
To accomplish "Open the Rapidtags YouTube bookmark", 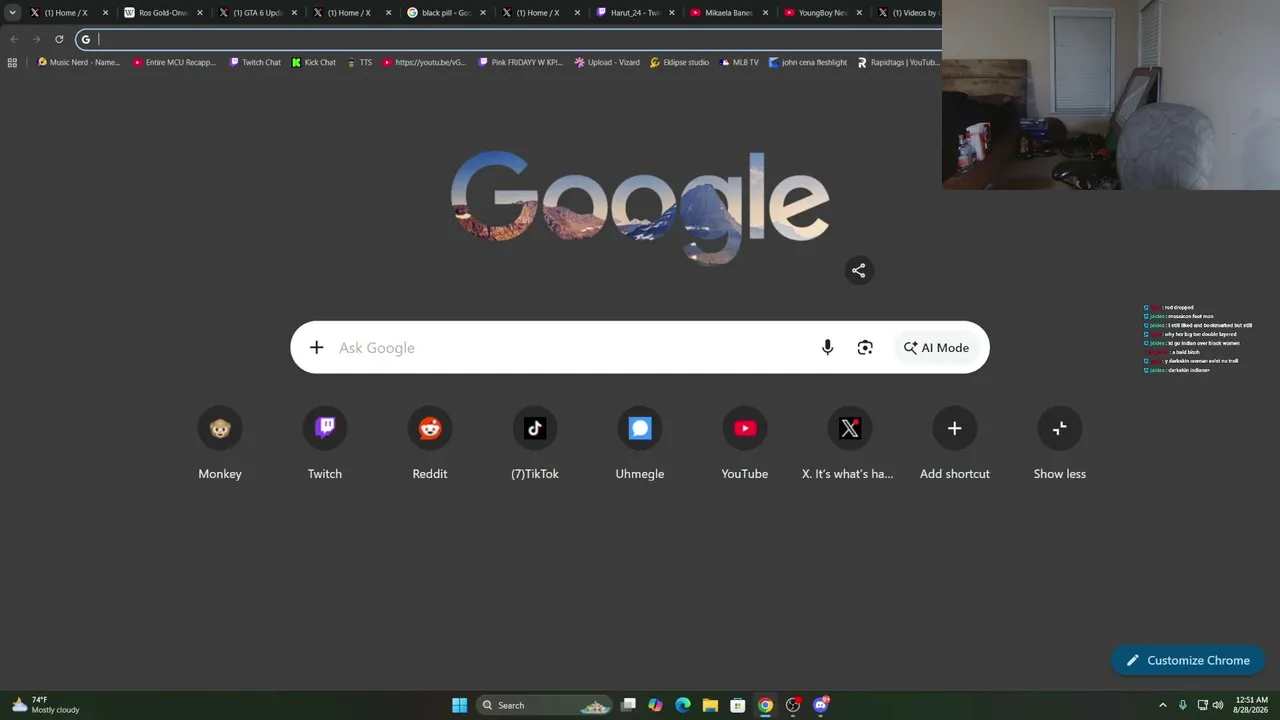I will [x=899, y=62].
